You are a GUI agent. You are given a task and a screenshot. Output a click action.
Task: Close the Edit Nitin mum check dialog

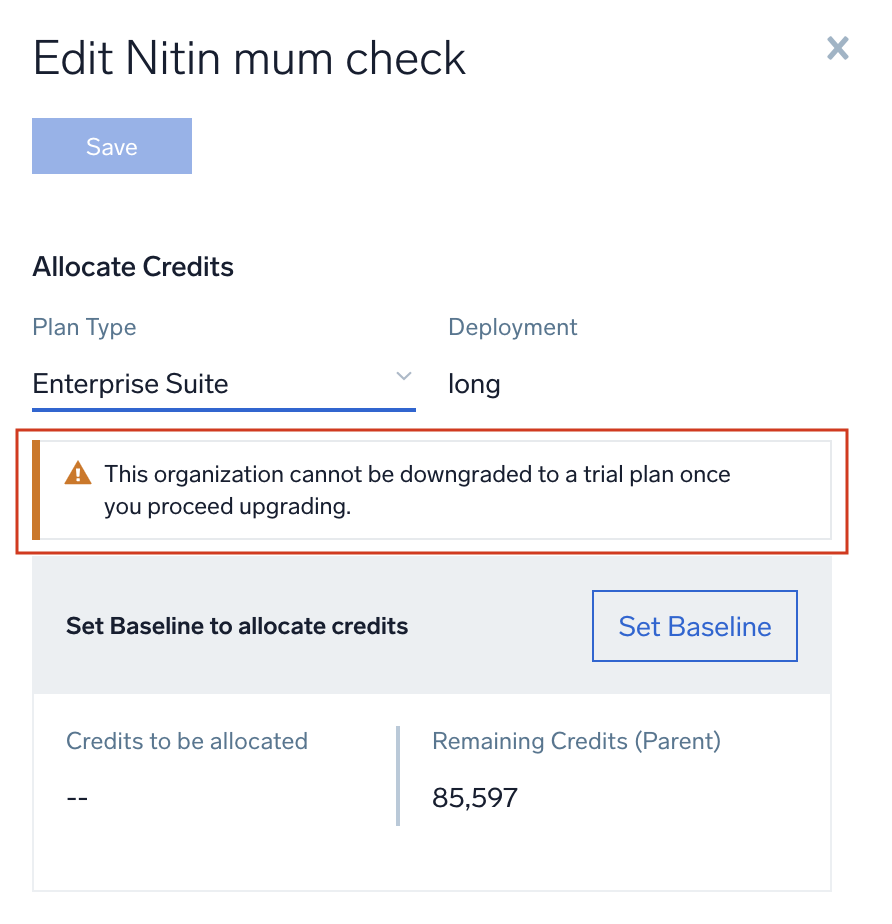click(837, 48)
